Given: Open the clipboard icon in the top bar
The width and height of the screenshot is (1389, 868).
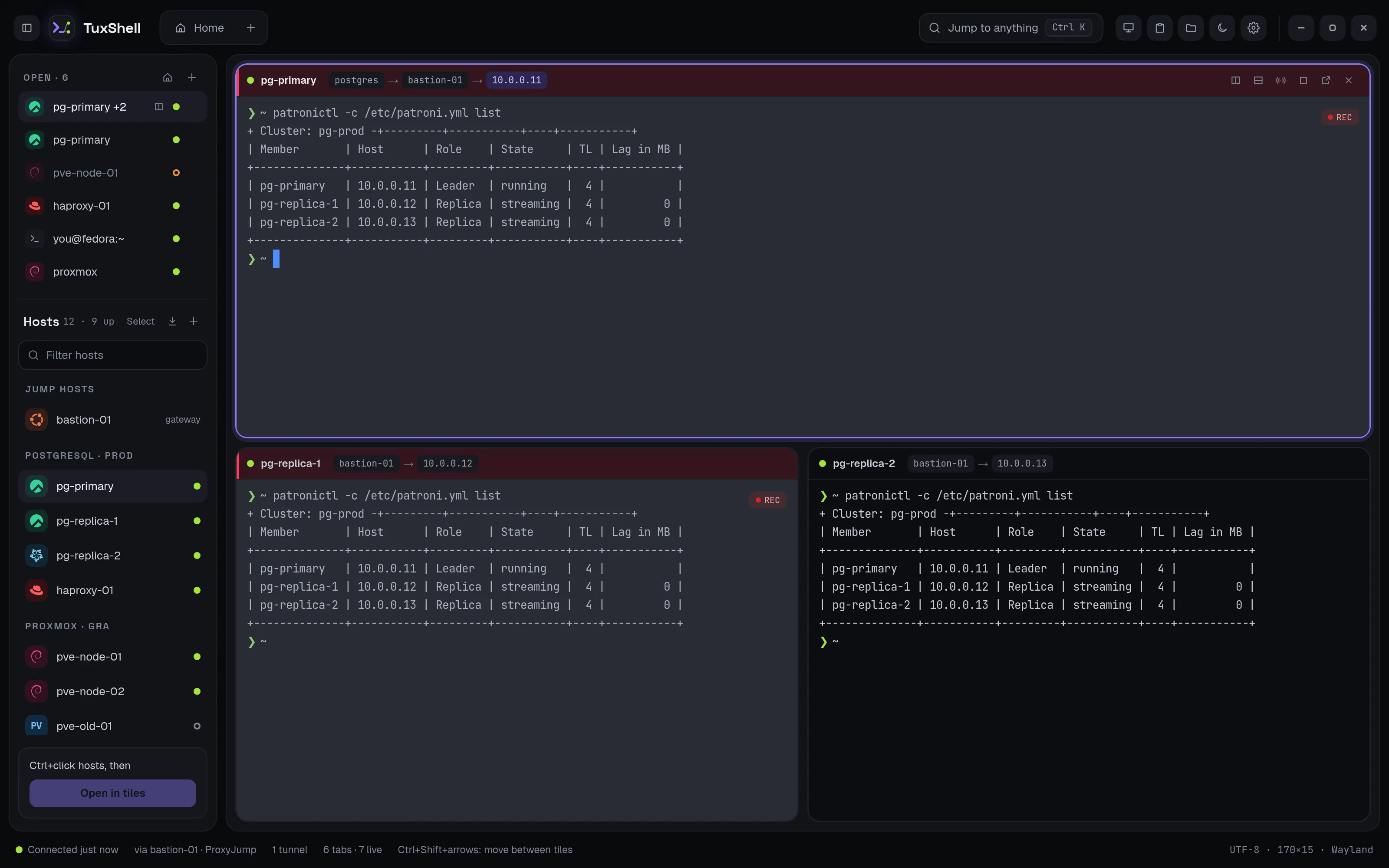Looking at the screenshot, I should (x=1159, y=27).
